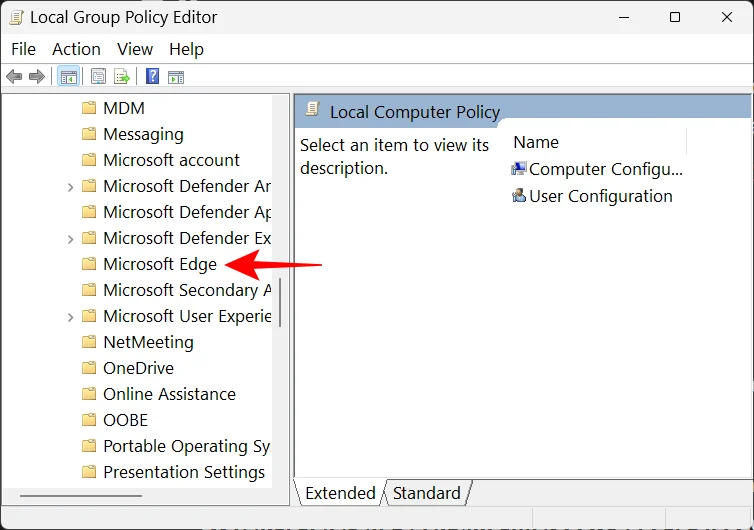The image size is (754, 530).
Task: Select the Microsoft Edge tree item
Action: pyautogui.click(x=160, y=264)
